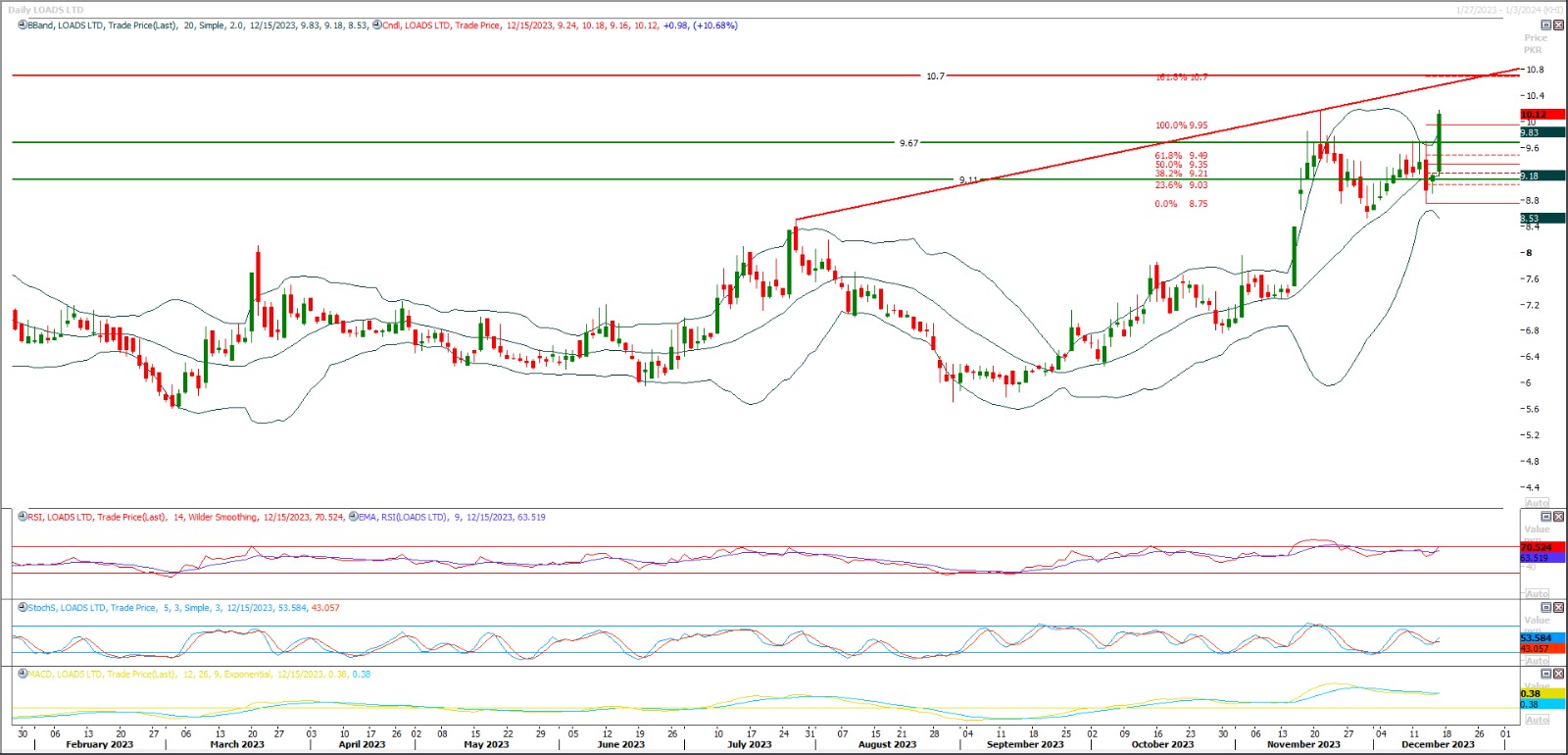
Task: Close the MACD indicator pane
Action: pos(1559,674)
